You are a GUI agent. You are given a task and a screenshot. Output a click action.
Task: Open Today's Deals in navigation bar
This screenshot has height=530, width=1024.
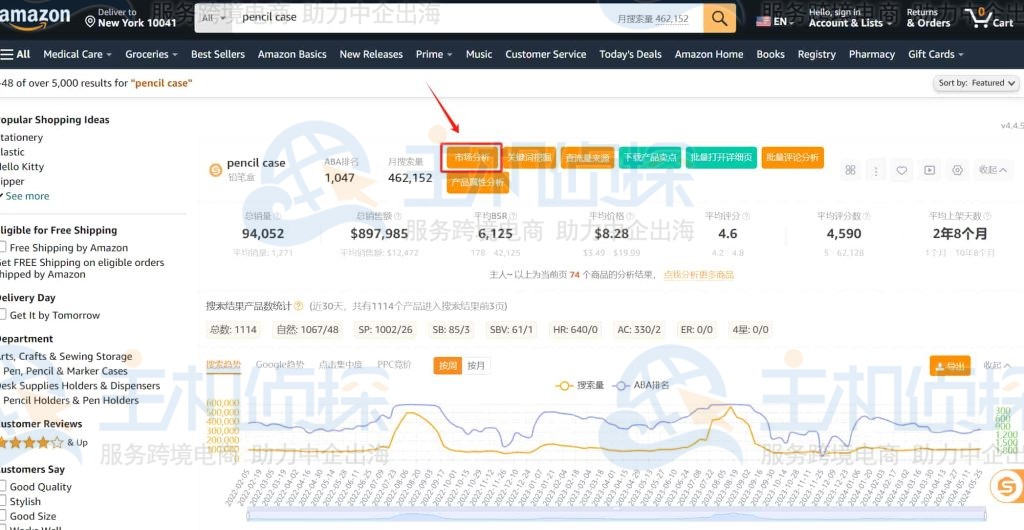(x=630, y=54)
